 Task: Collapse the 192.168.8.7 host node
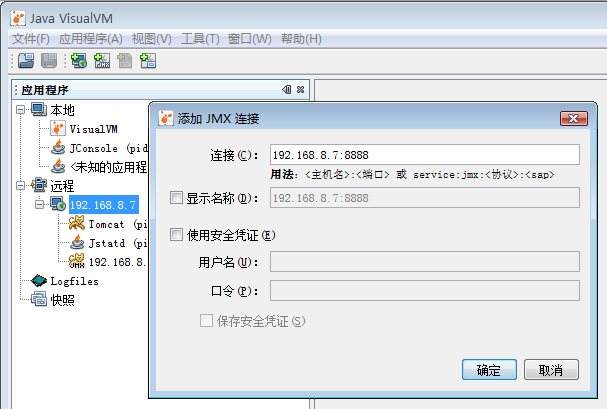(39, 204)
